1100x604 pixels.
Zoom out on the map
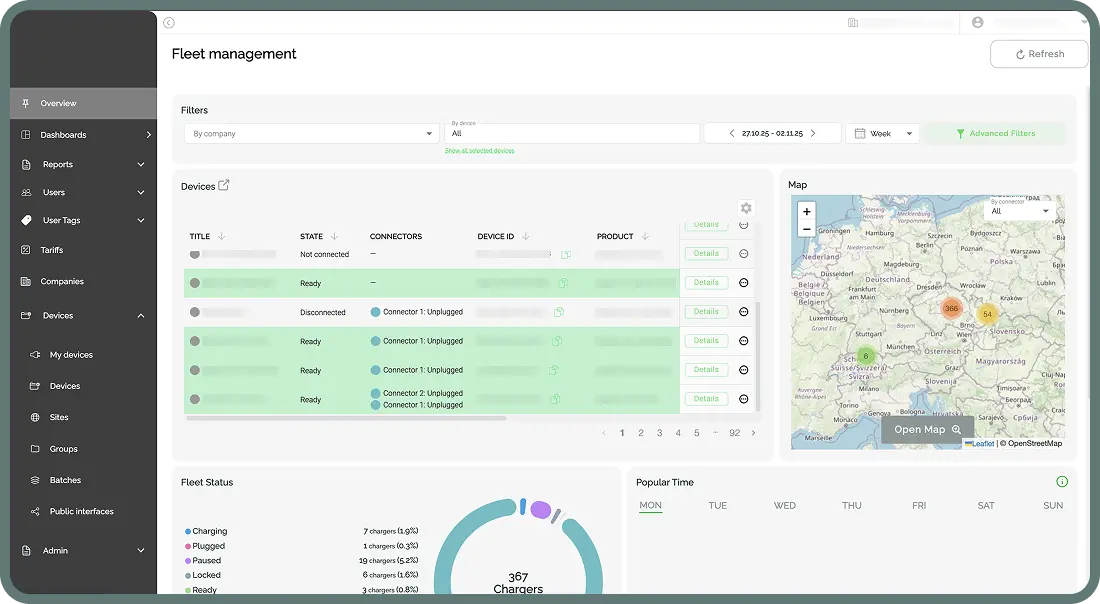point(807,229)
